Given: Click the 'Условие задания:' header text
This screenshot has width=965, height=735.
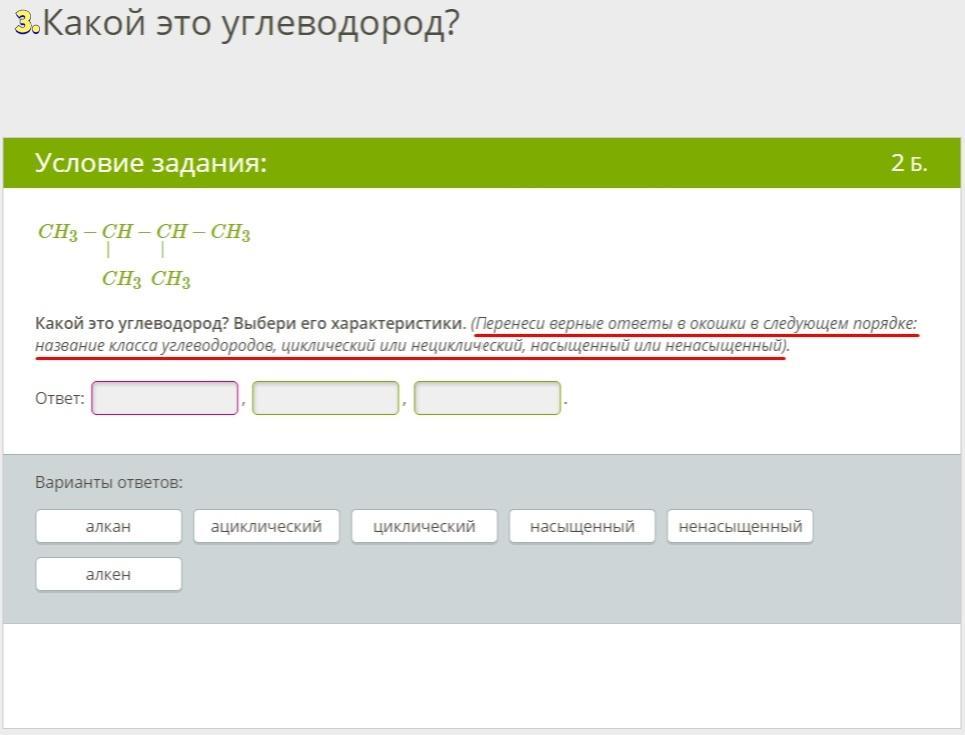Looking at the screenshot, I should point(151,163).
